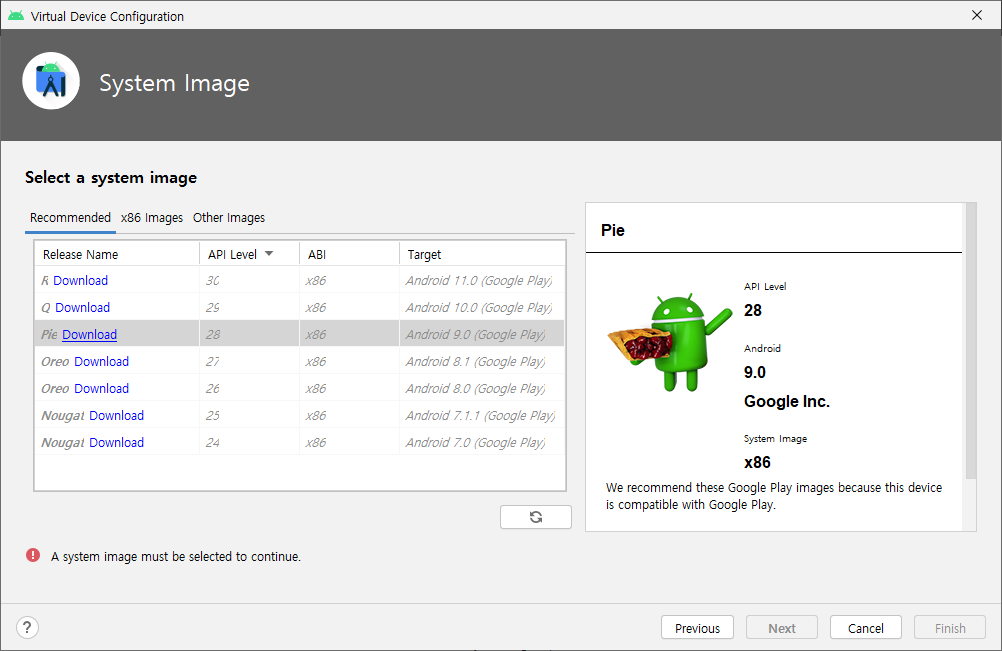Click Download link for Nougat API 25
The width and height of the screenshot is (1002, 651).
click(x=116, y=415)
